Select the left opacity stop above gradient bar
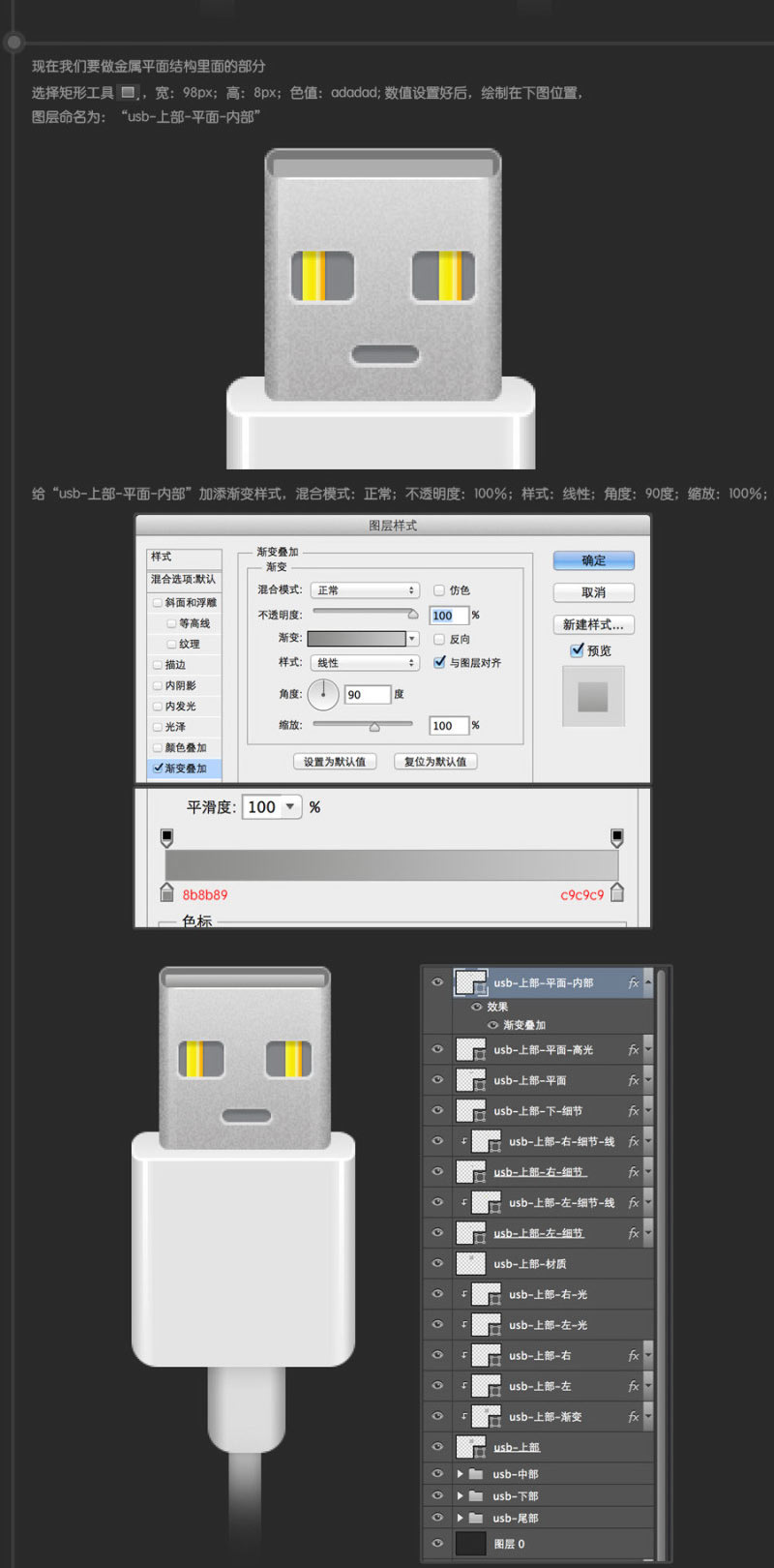Image resolution: width=774 pixels, height=1568 pixels. [166, 837]
